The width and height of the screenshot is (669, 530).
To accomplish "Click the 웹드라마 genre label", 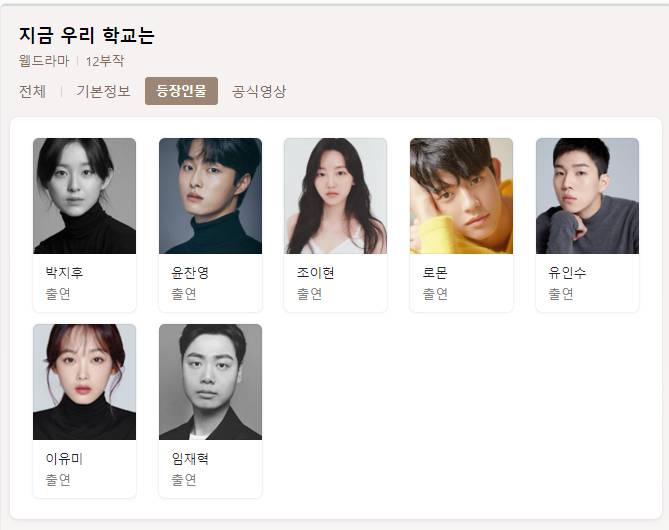I will [44, 61].
